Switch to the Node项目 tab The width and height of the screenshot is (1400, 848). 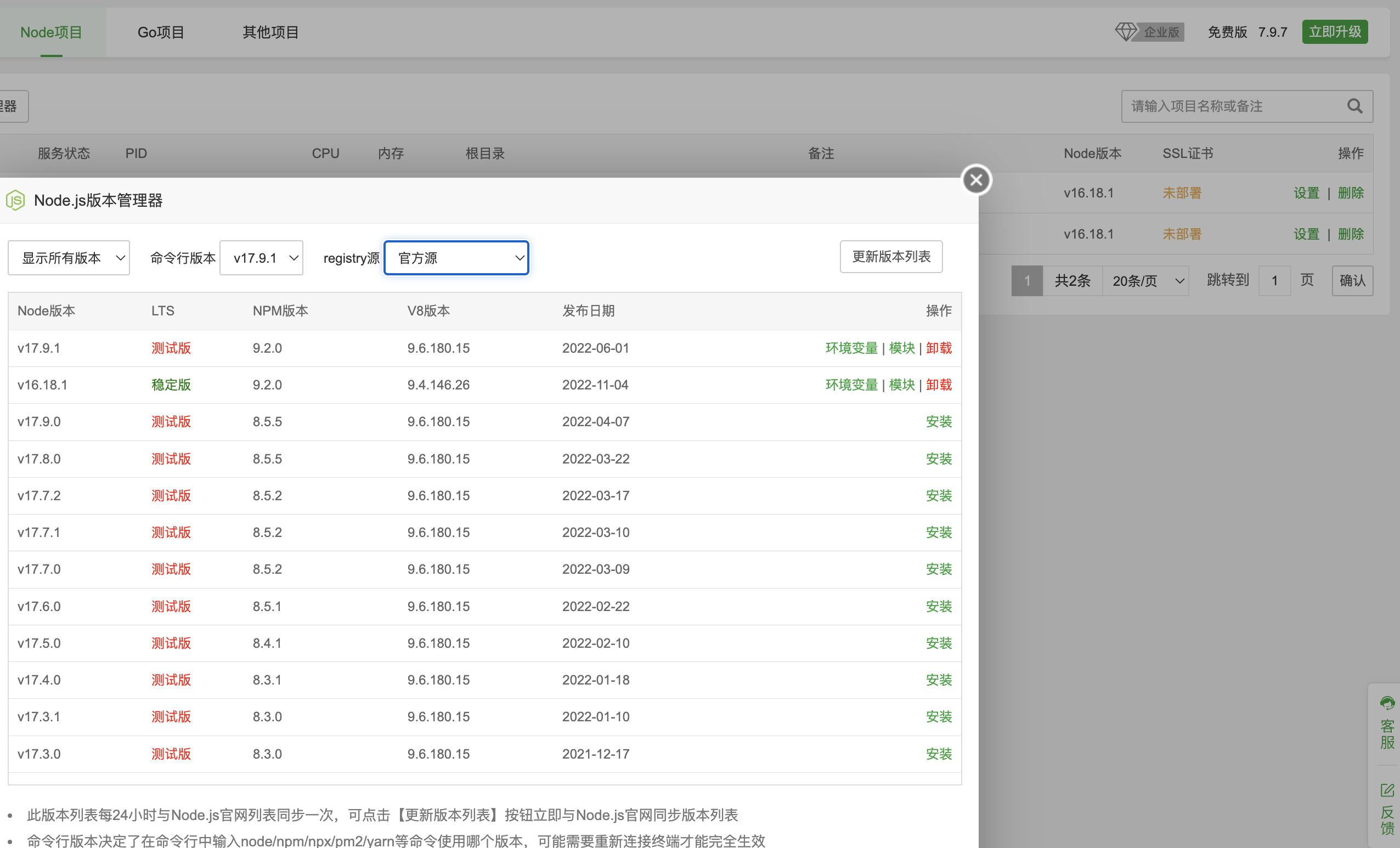tap(51, 32)
